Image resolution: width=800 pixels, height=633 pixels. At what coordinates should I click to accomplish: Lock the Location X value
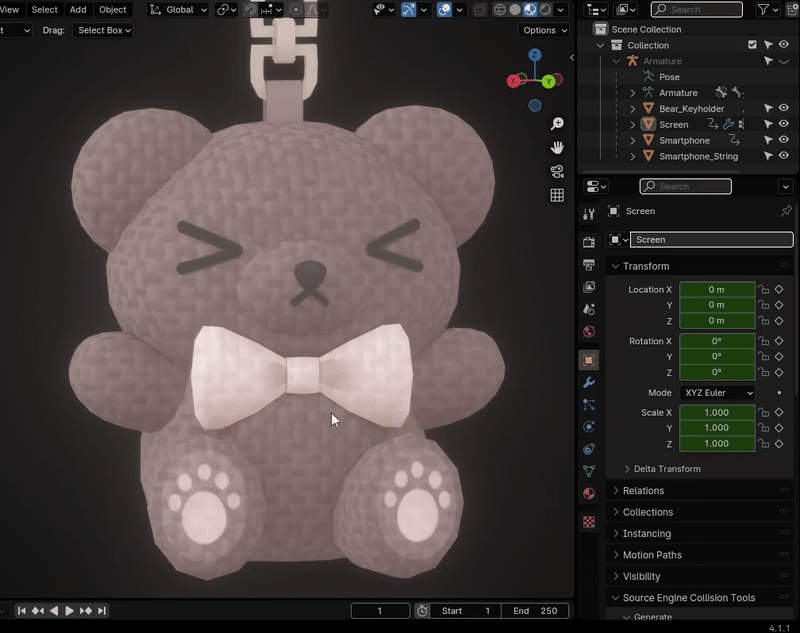(764, 290)
